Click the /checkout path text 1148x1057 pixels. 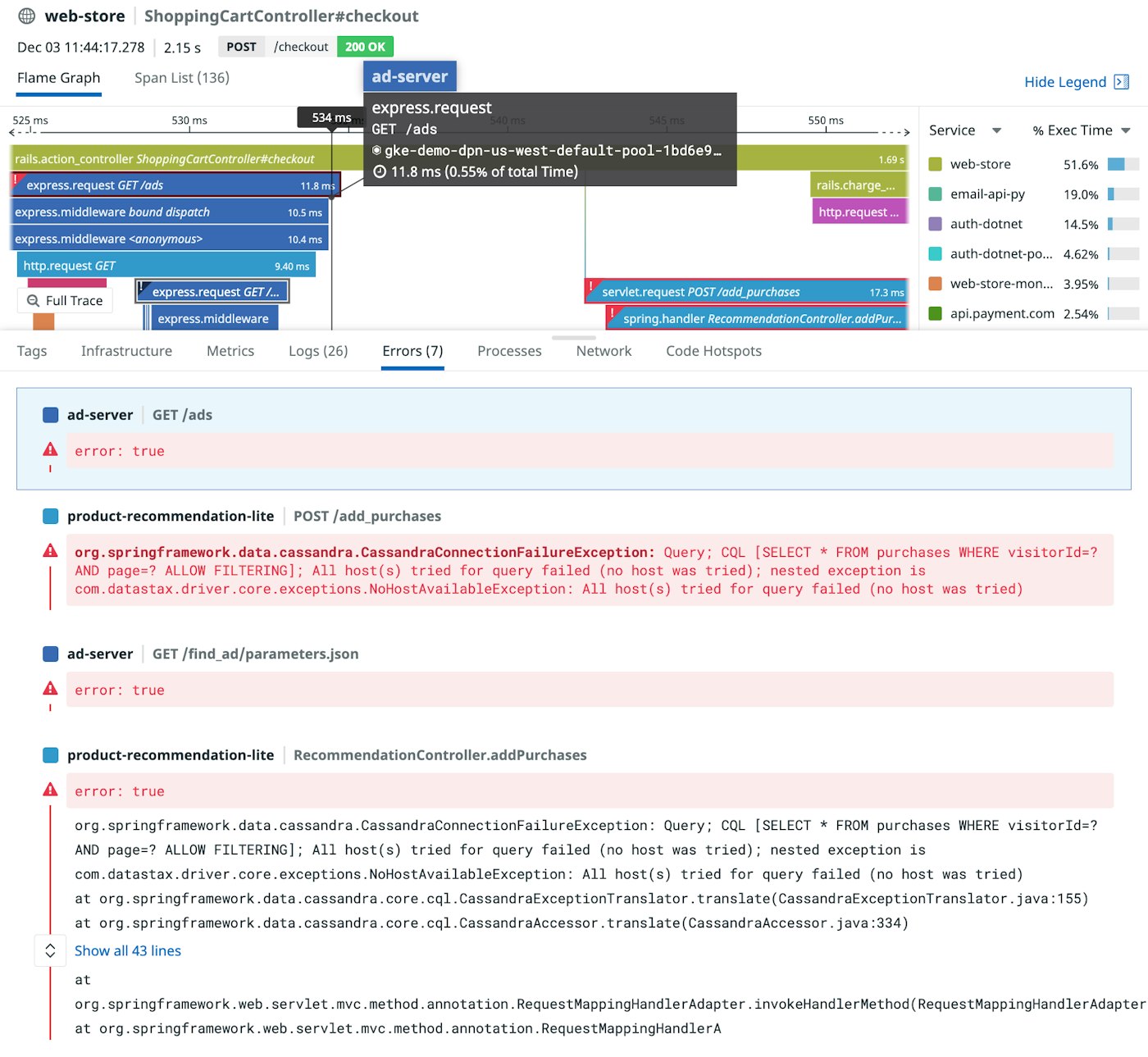301,47
